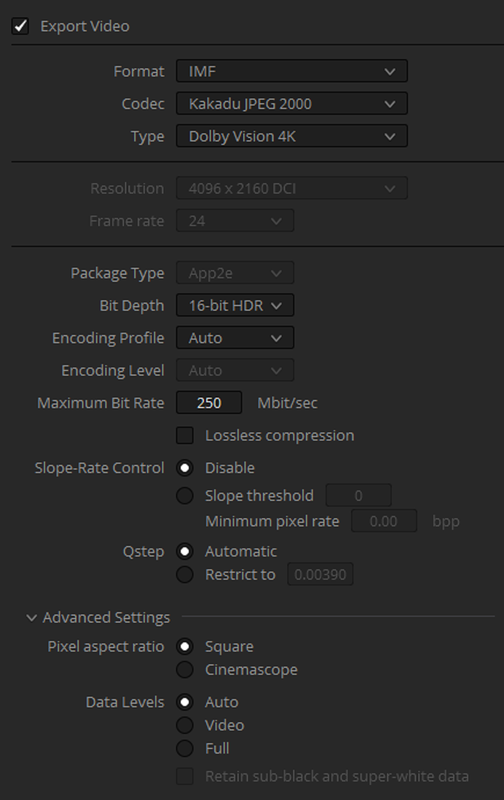
Task: Click the Mbit/sec unit label
Action: point(287,403)
